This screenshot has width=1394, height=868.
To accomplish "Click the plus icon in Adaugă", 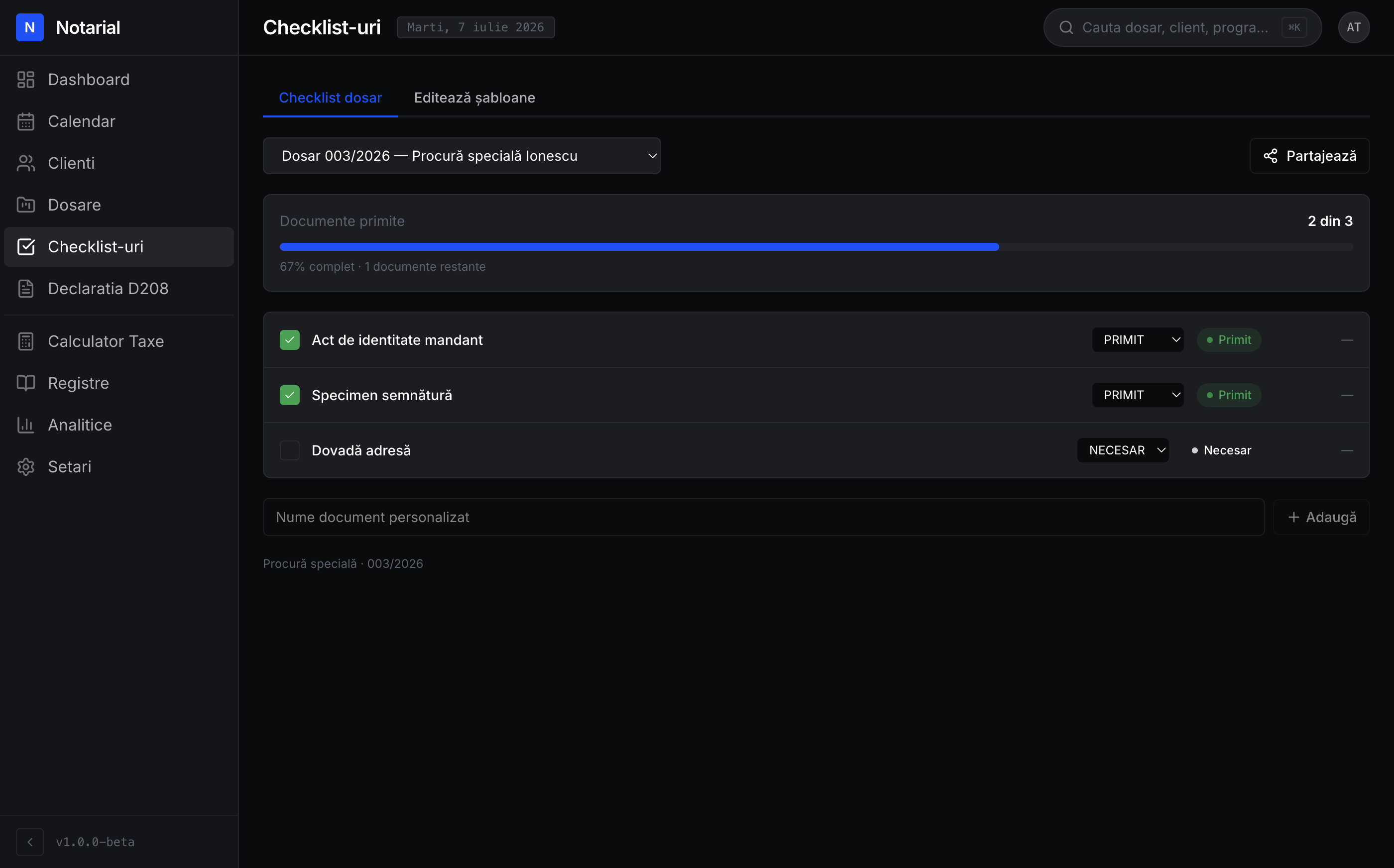I will 1293,517.
